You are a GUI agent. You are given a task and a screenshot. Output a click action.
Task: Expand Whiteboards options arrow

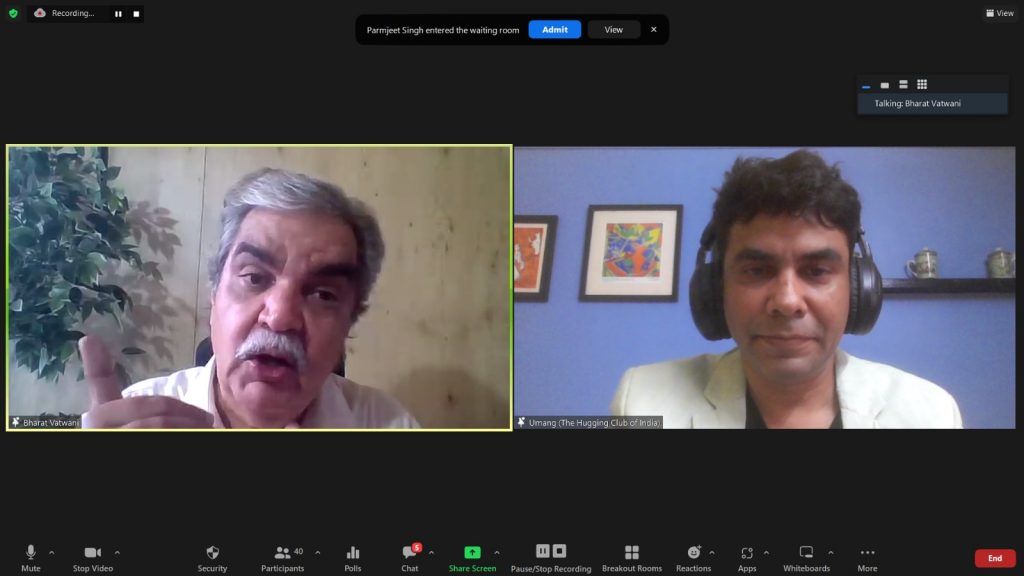tap(831, 552)
